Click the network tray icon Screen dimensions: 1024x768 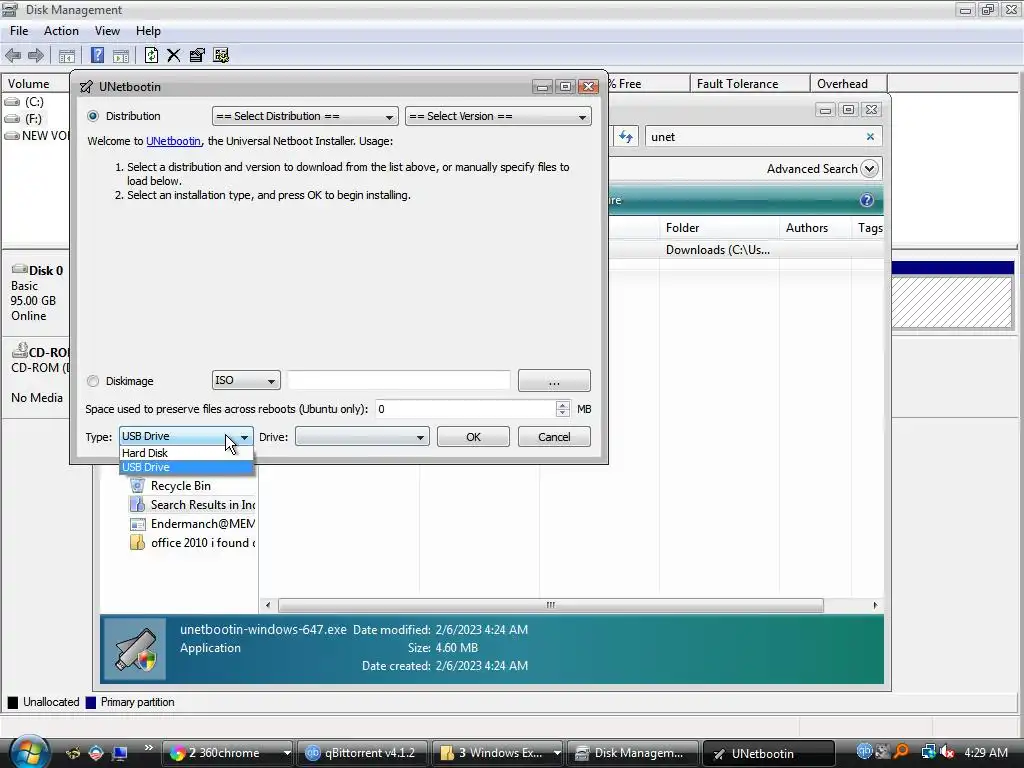point(929,752)
